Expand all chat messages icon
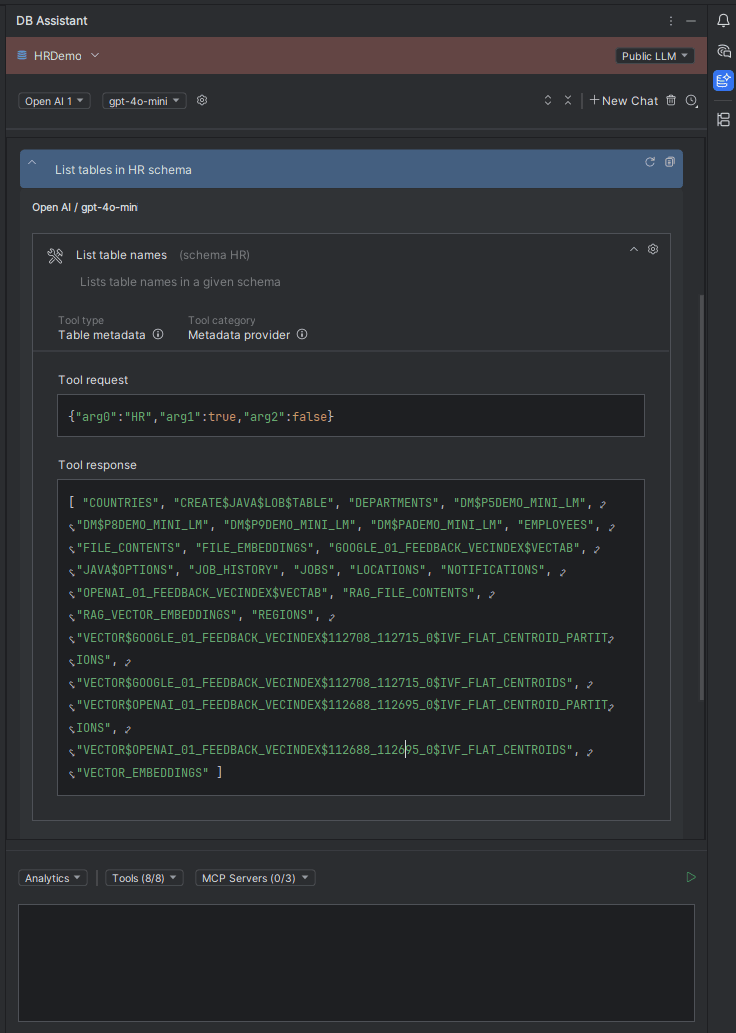Viewport: 736px width, 1033px height. 548,100
